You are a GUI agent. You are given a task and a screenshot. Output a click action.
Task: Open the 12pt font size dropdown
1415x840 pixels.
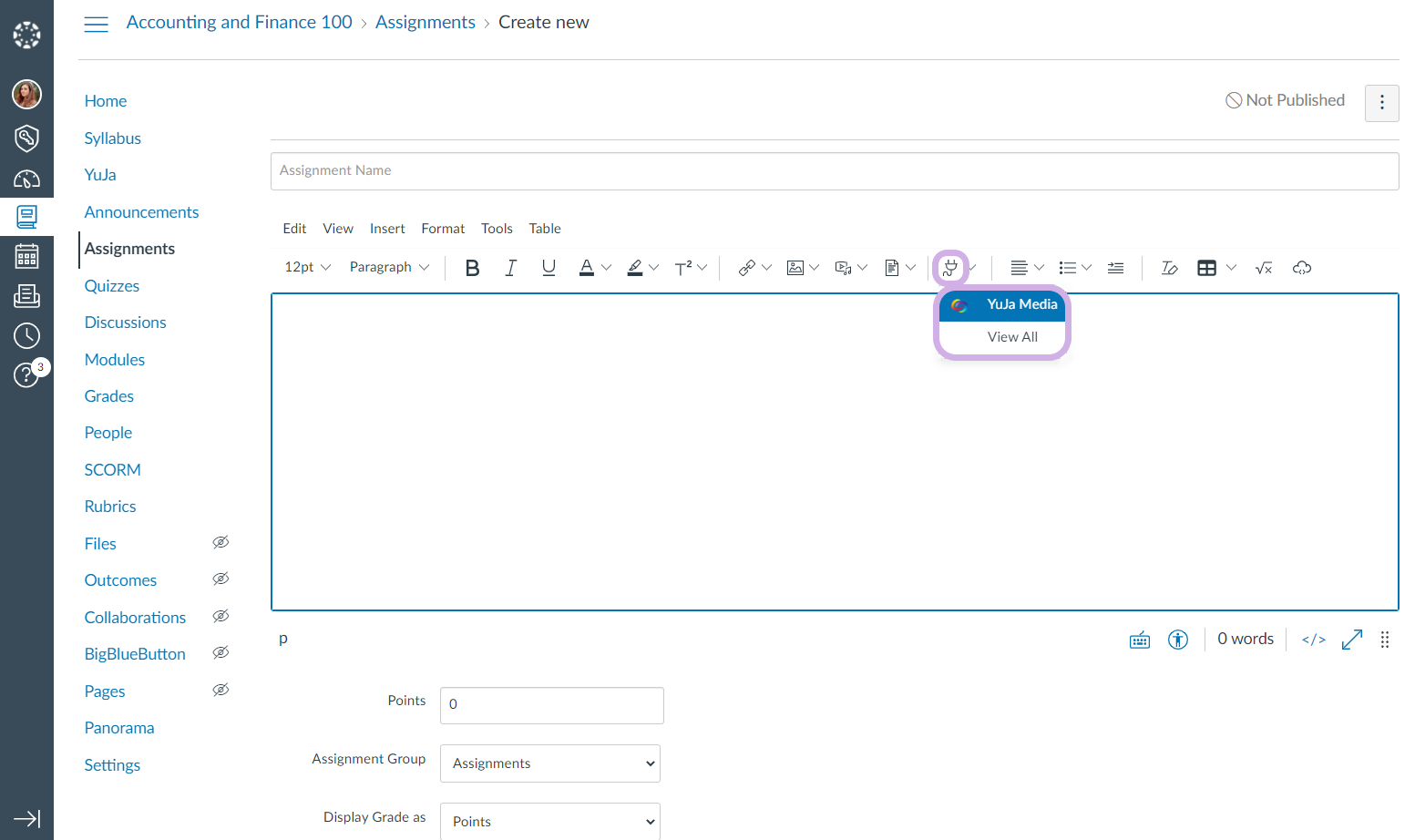(307, 268)
